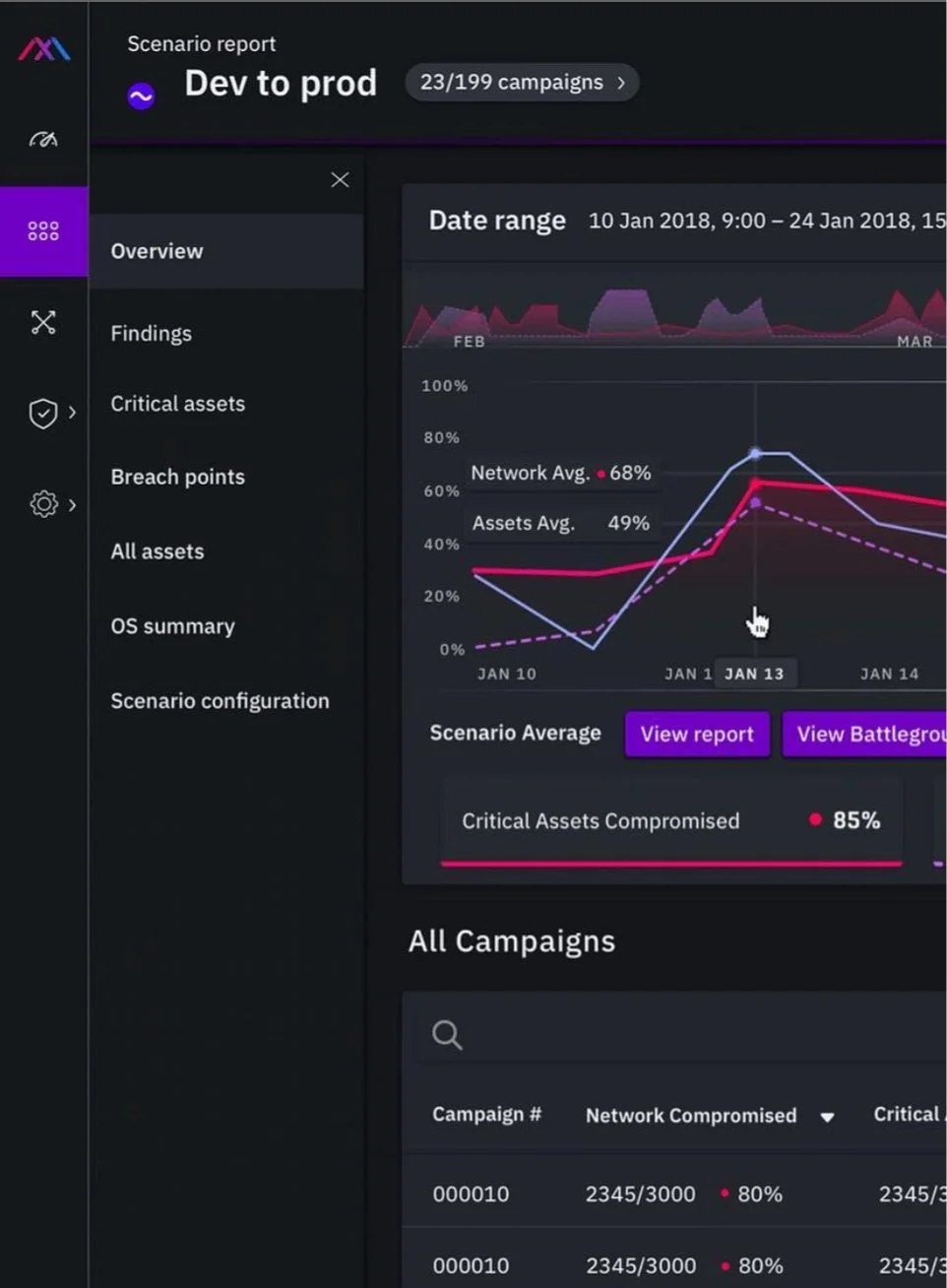The width and height of the screenshot is (947, 1288).
Task: Open the shield checkmark sidebar icon
Action: (x=42, y=414)
